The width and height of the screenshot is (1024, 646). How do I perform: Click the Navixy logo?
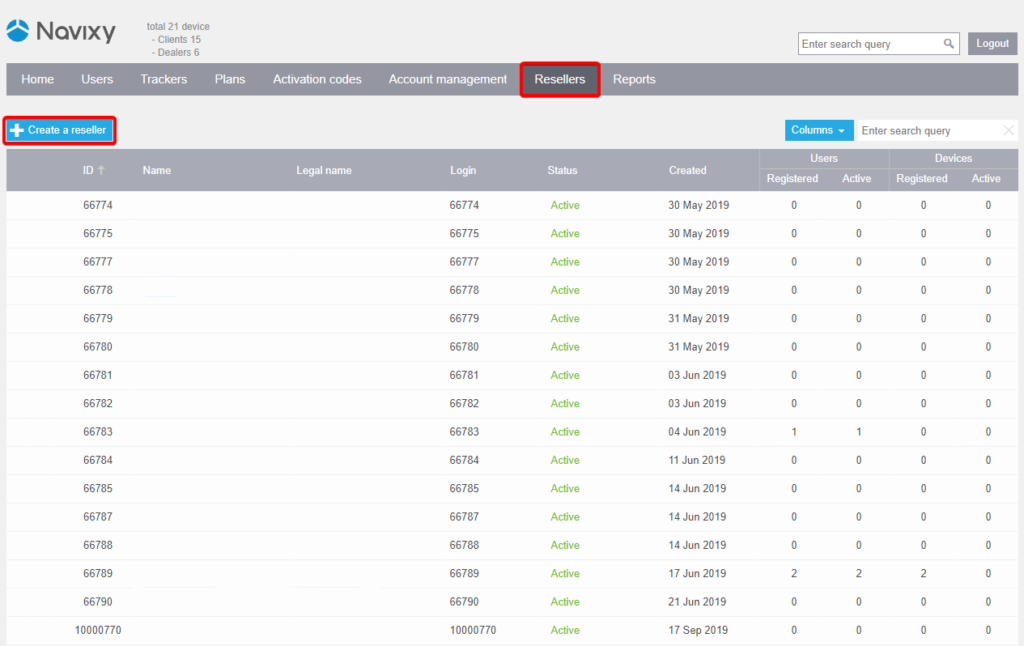click(61, 31)
